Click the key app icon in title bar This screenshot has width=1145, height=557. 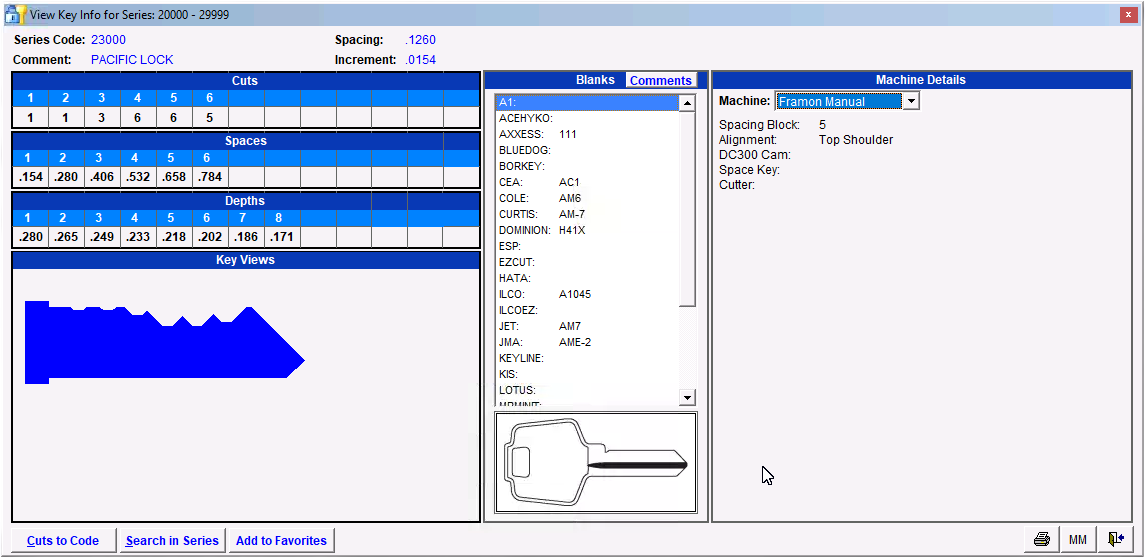coord(15,14)
